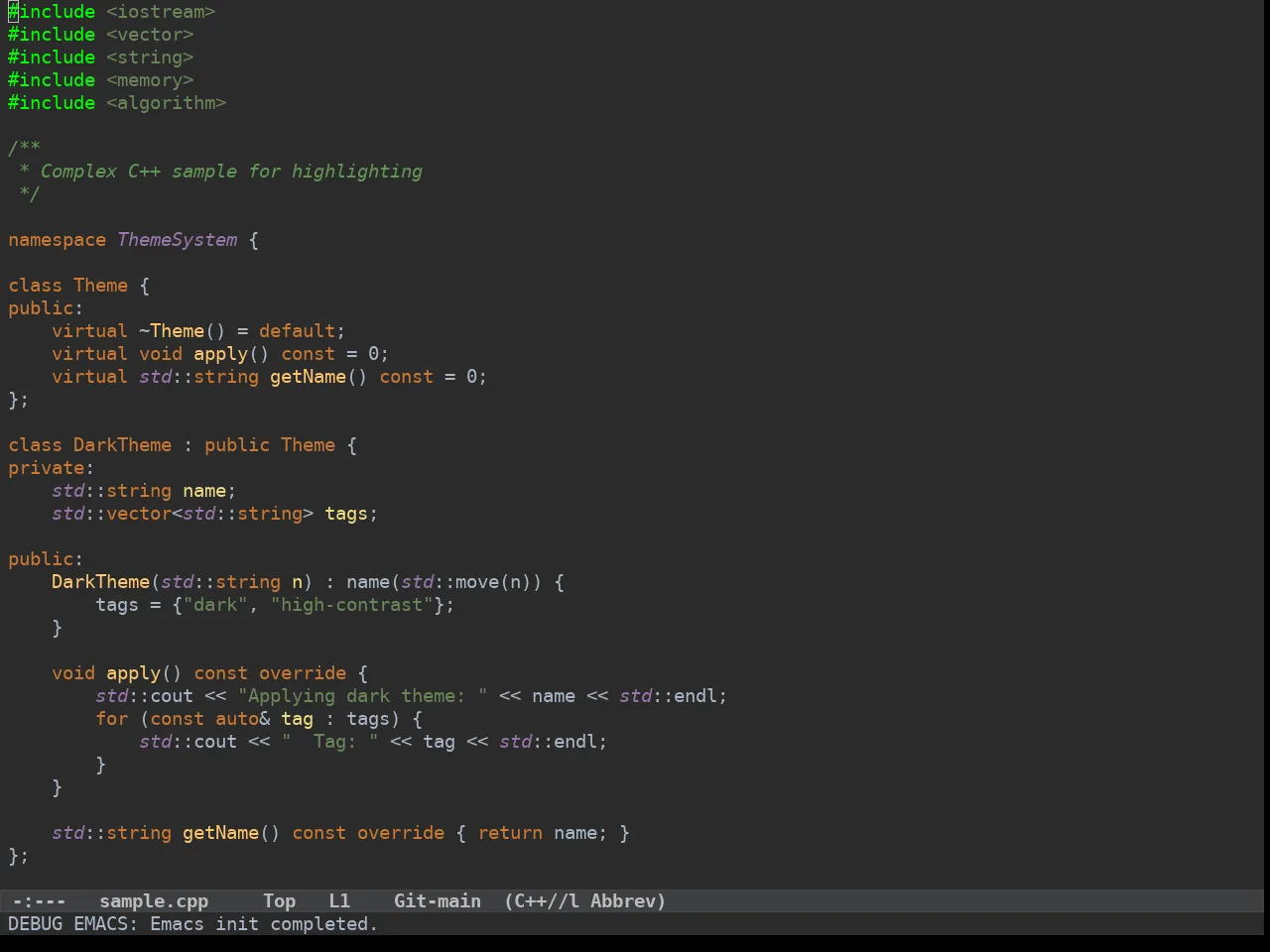Image resolution: width=1270 pixels, height=952 pixels.
Task: Place cursor on #include <iostream> line
Action: (112, 12)
